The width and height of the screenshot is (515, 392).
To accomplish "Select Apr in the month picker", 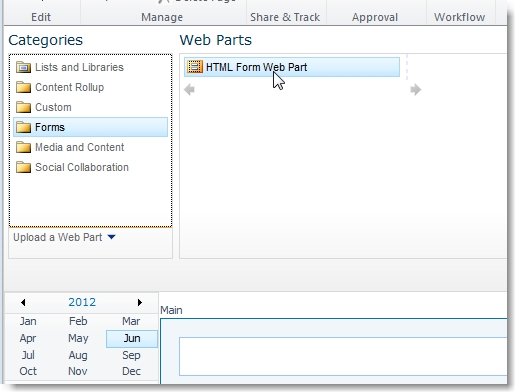I will 28,338.
